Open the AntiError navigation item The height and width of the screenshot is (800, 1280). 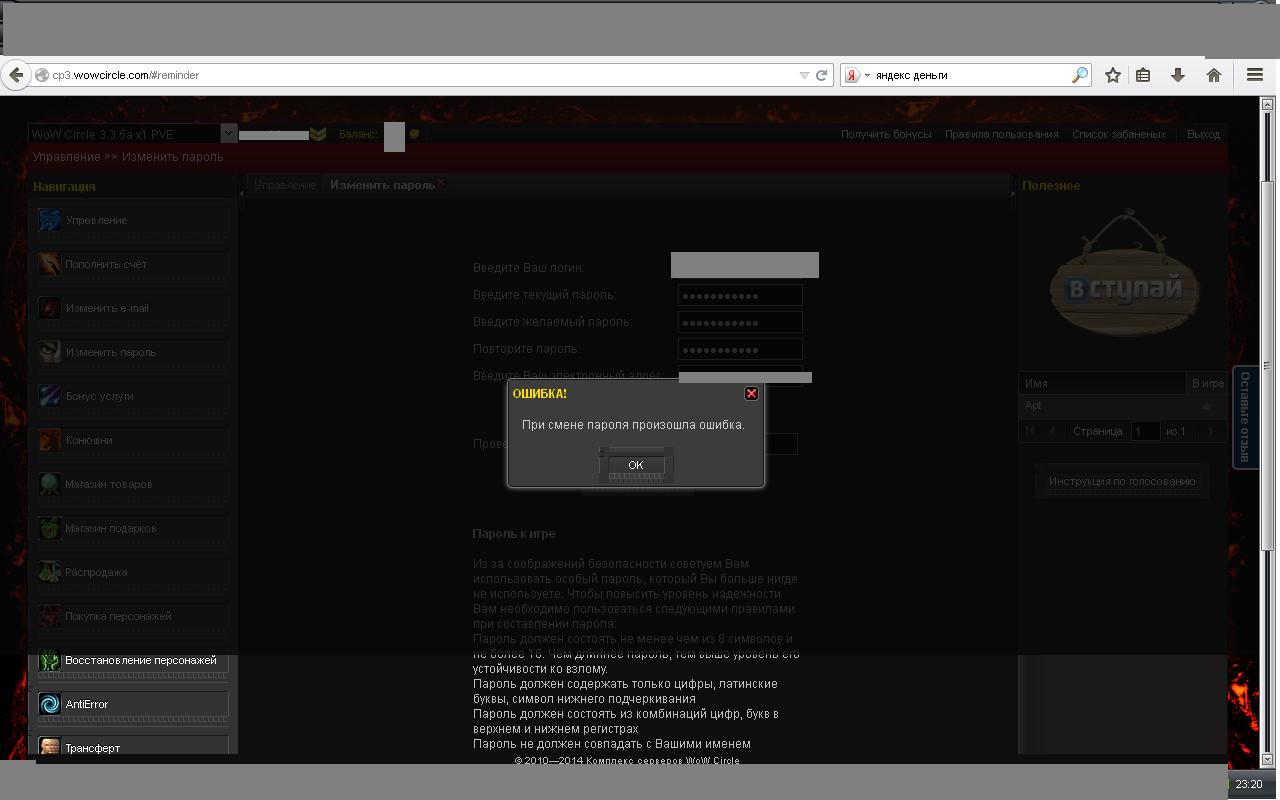point(133,704)
